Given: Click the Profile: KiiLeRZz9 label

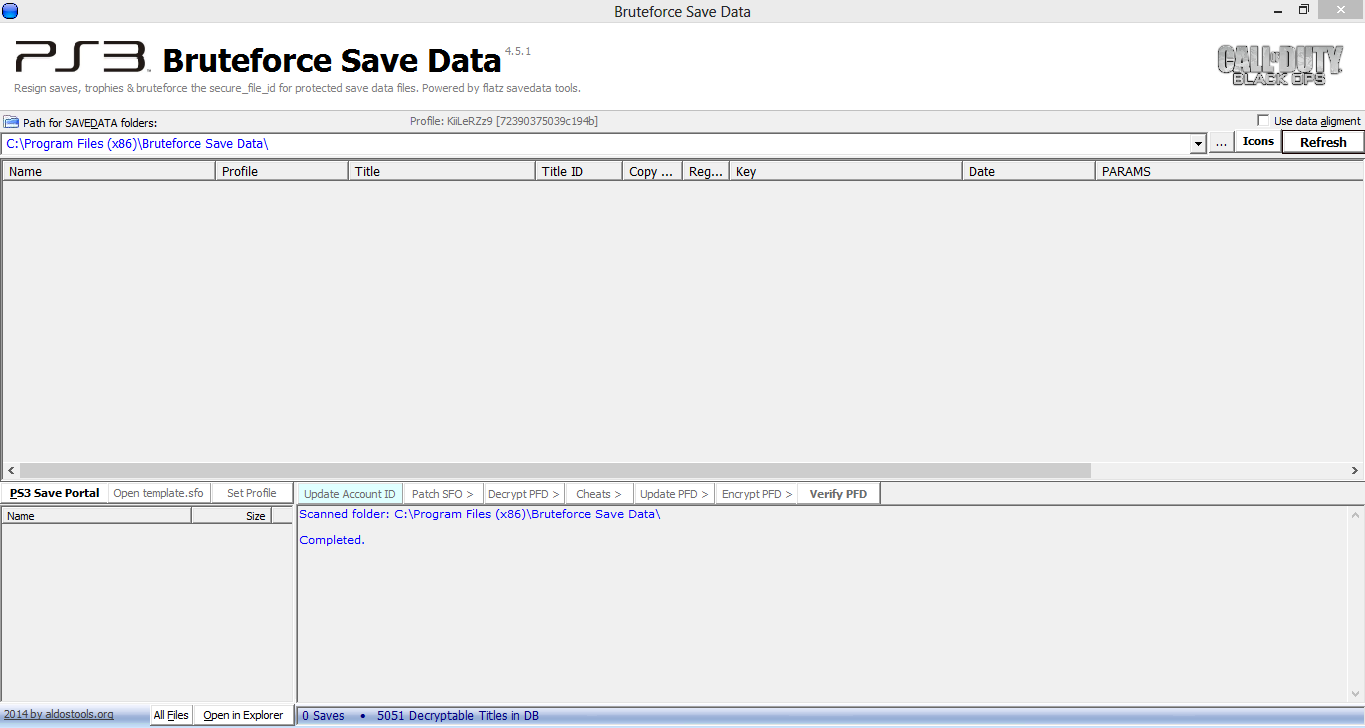Looking at the screenshot, I should 504,121.
